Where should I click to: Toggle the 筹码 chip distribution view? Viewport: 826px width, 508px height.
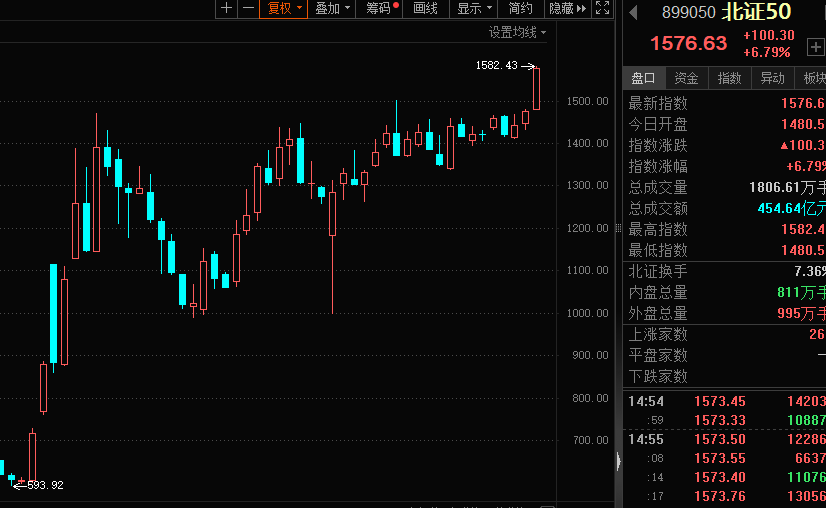381,9
